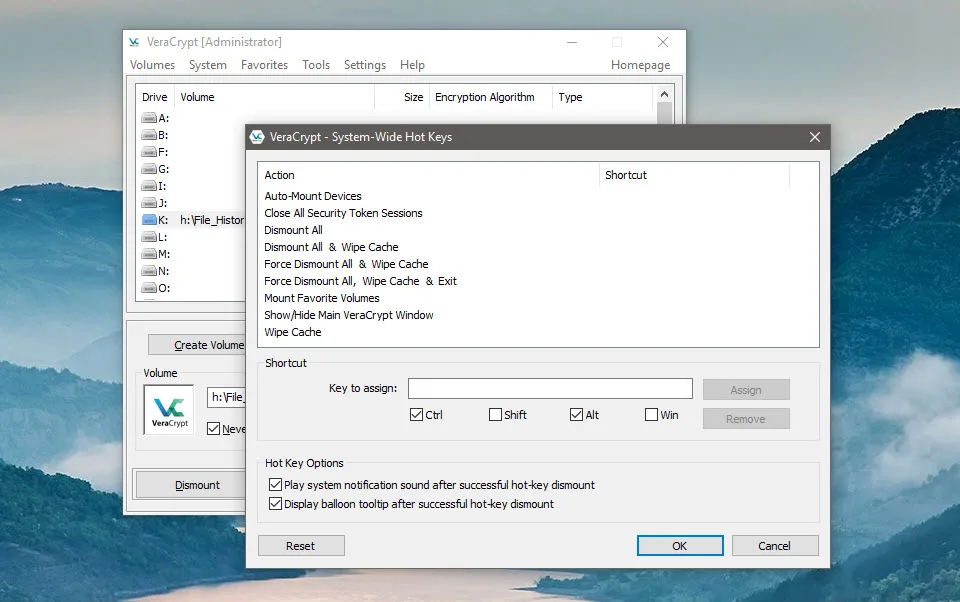Select Force Dismount All, Wipe Cache & Exit
This screenshot has width=960, height=602.
(x=361, y=281)
